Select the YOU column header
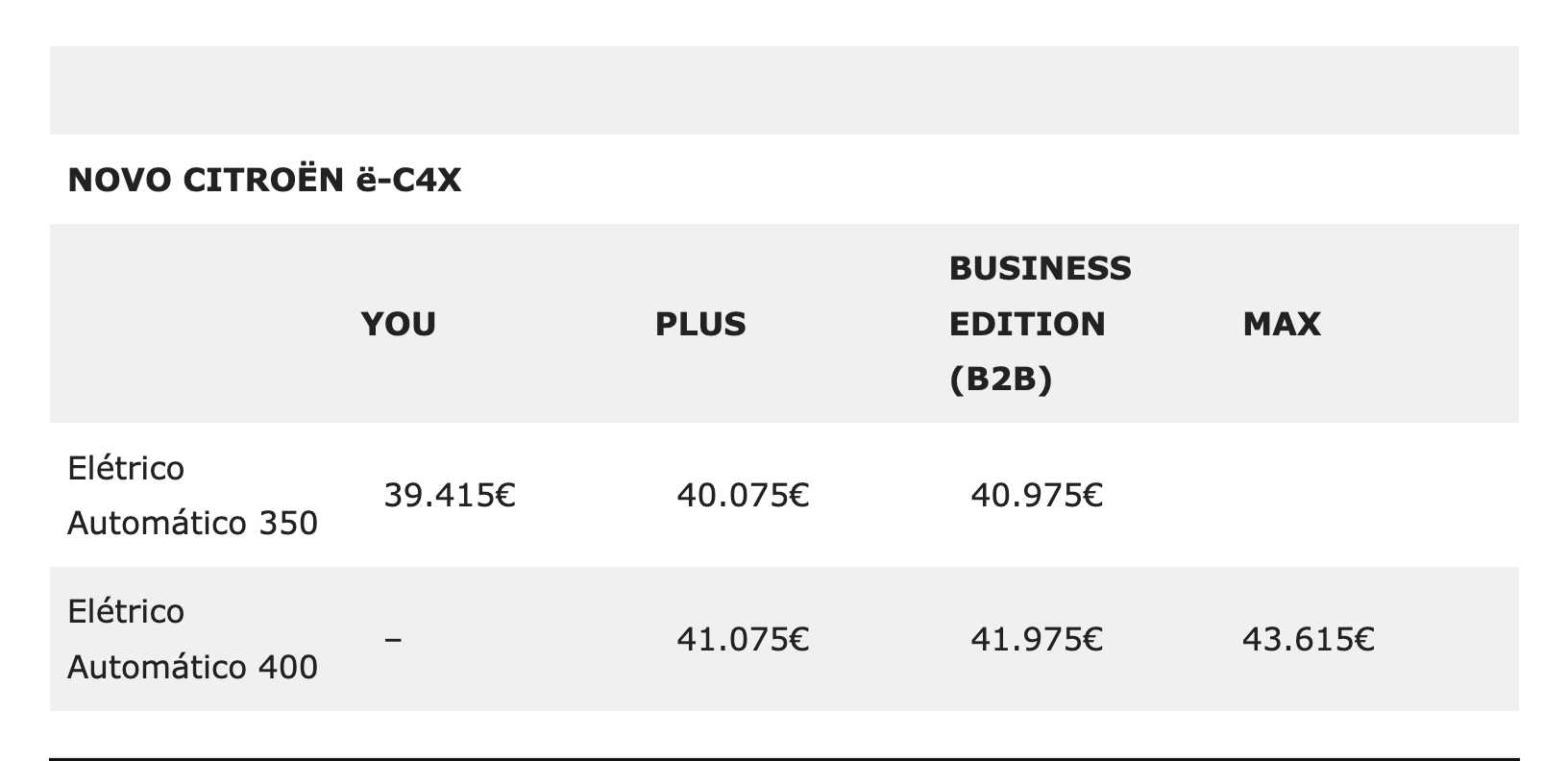The height and width of the screenshot is (761, 1568). click(399, 324)
